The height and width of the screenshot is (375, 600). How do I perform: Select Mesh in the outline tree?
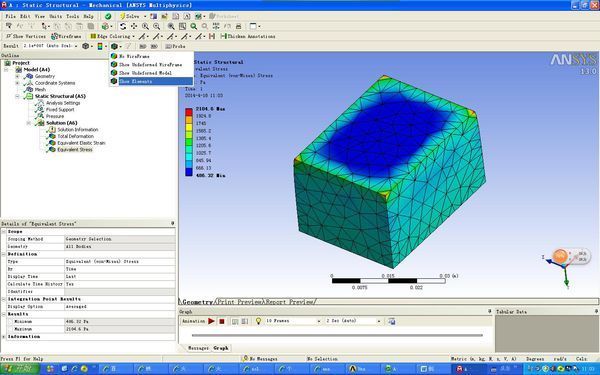click(40, 90)
